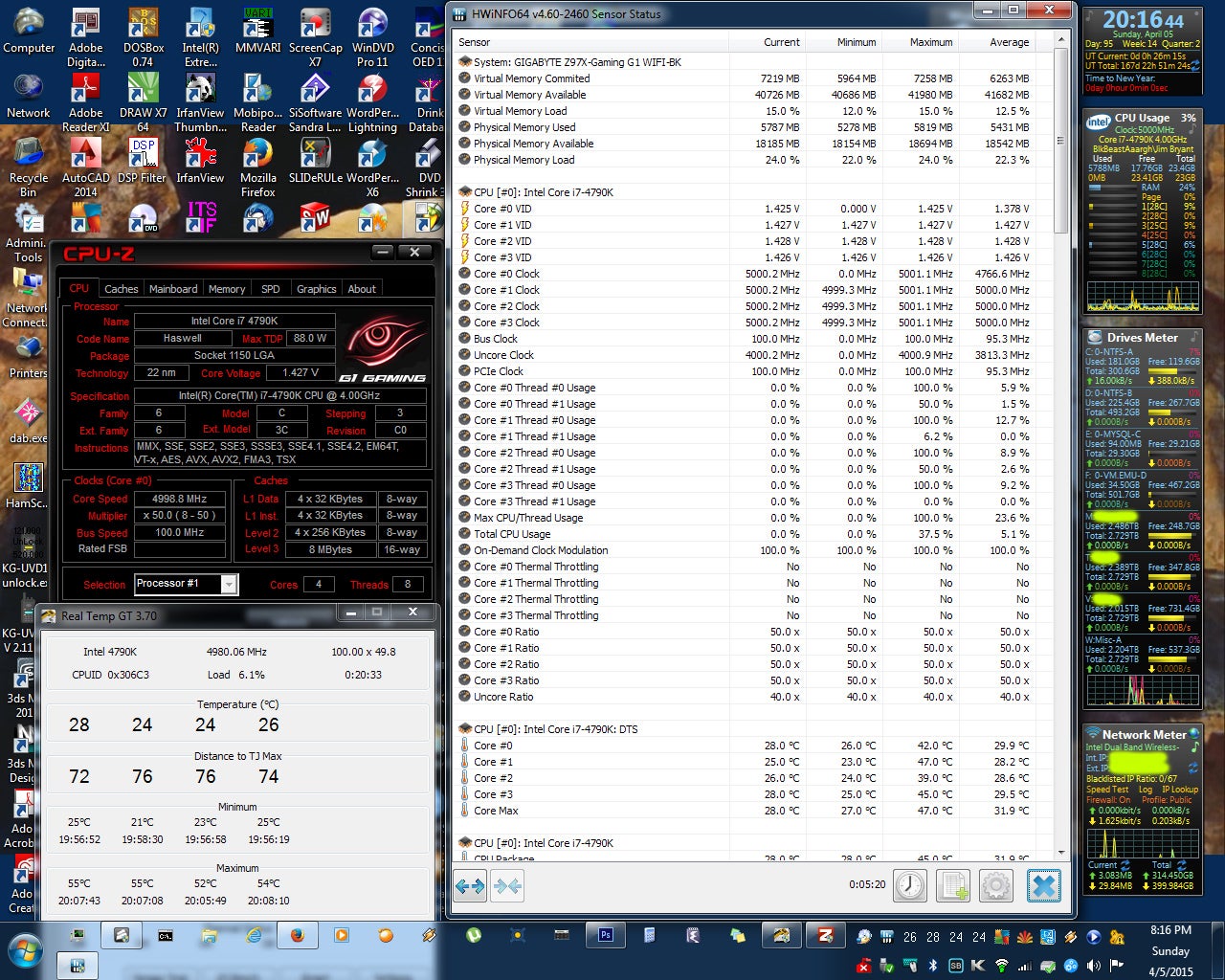Open HWiNFO sensor settings gear
Image resolution: width=1225 pixels, height=980 pixels.
(996, 886)
